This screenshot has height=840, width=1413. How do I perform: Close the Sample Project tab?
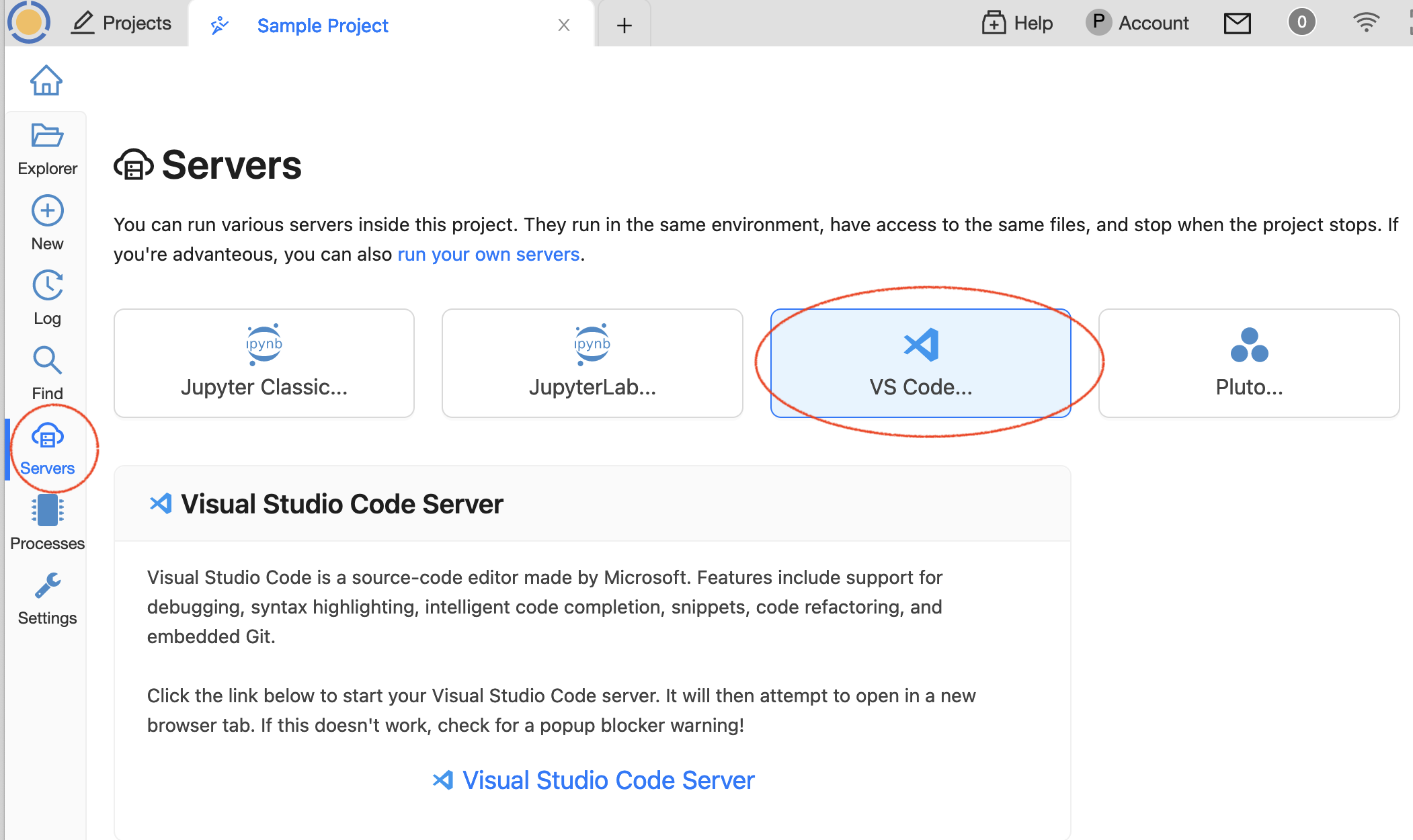coord(563,26)
